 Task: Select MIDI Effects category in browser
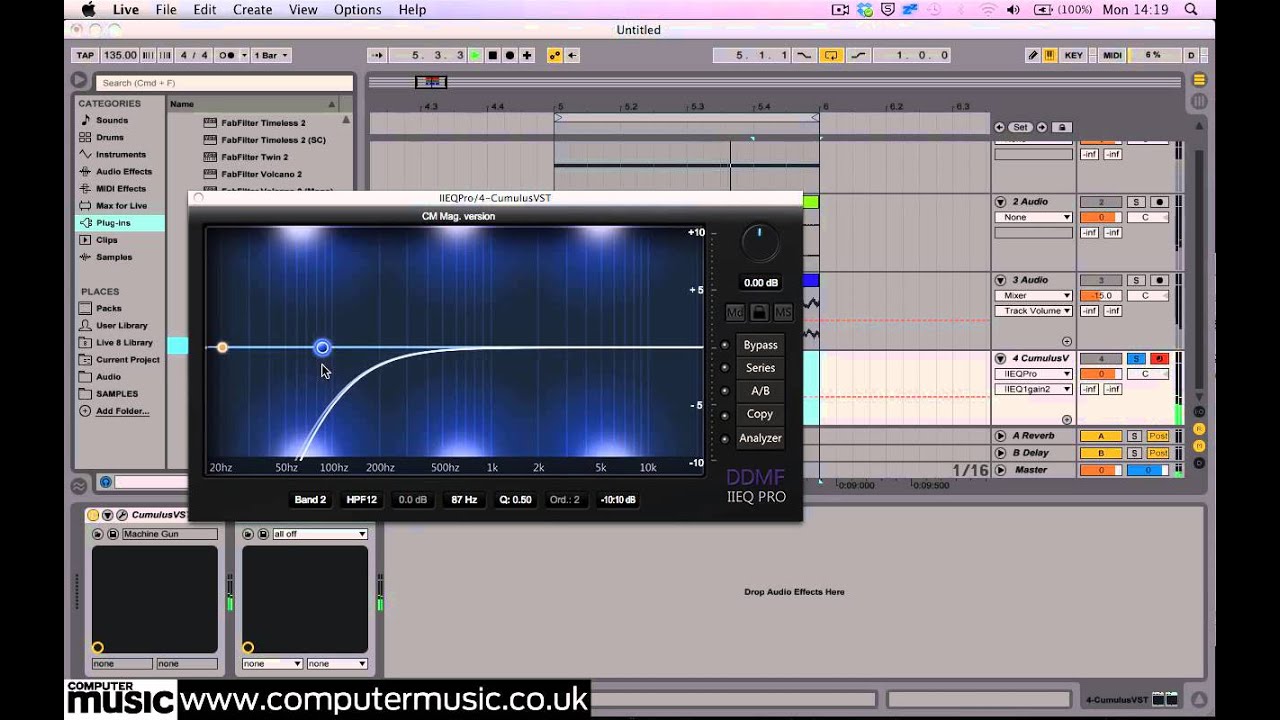(120, 188)
